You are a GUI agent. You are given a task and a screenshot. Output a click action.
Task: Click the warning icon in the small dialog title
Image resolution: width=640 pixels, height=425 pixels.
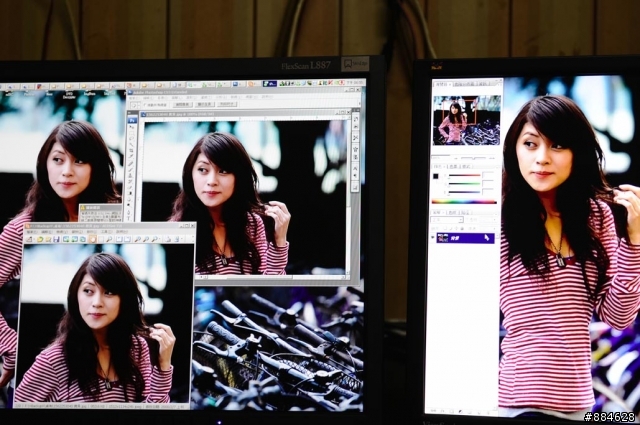83,207
